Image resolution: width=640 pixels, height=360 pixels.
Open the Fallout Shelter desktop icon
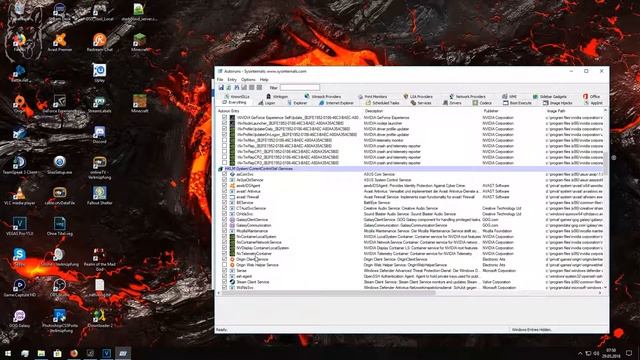[x=99, y=195]
